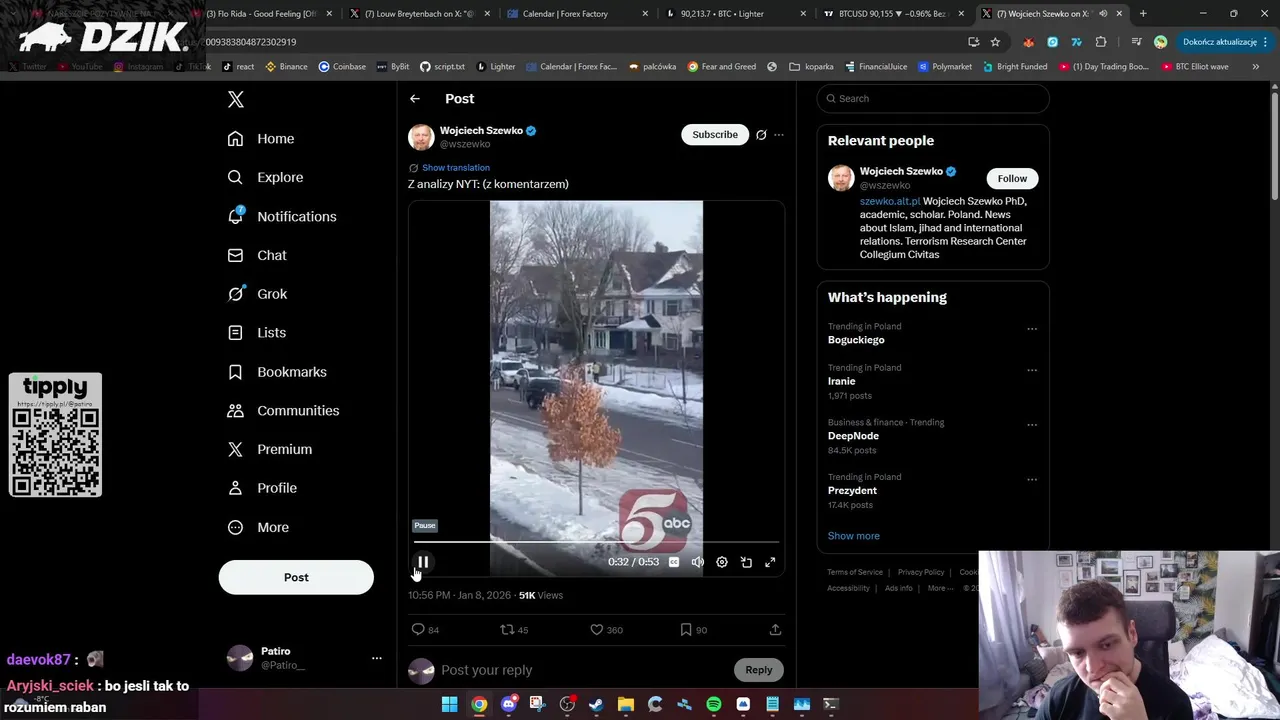Open options for Boguckiego trend
1280x720 pixels.
pyautogui.click(x=1032, y=329)
